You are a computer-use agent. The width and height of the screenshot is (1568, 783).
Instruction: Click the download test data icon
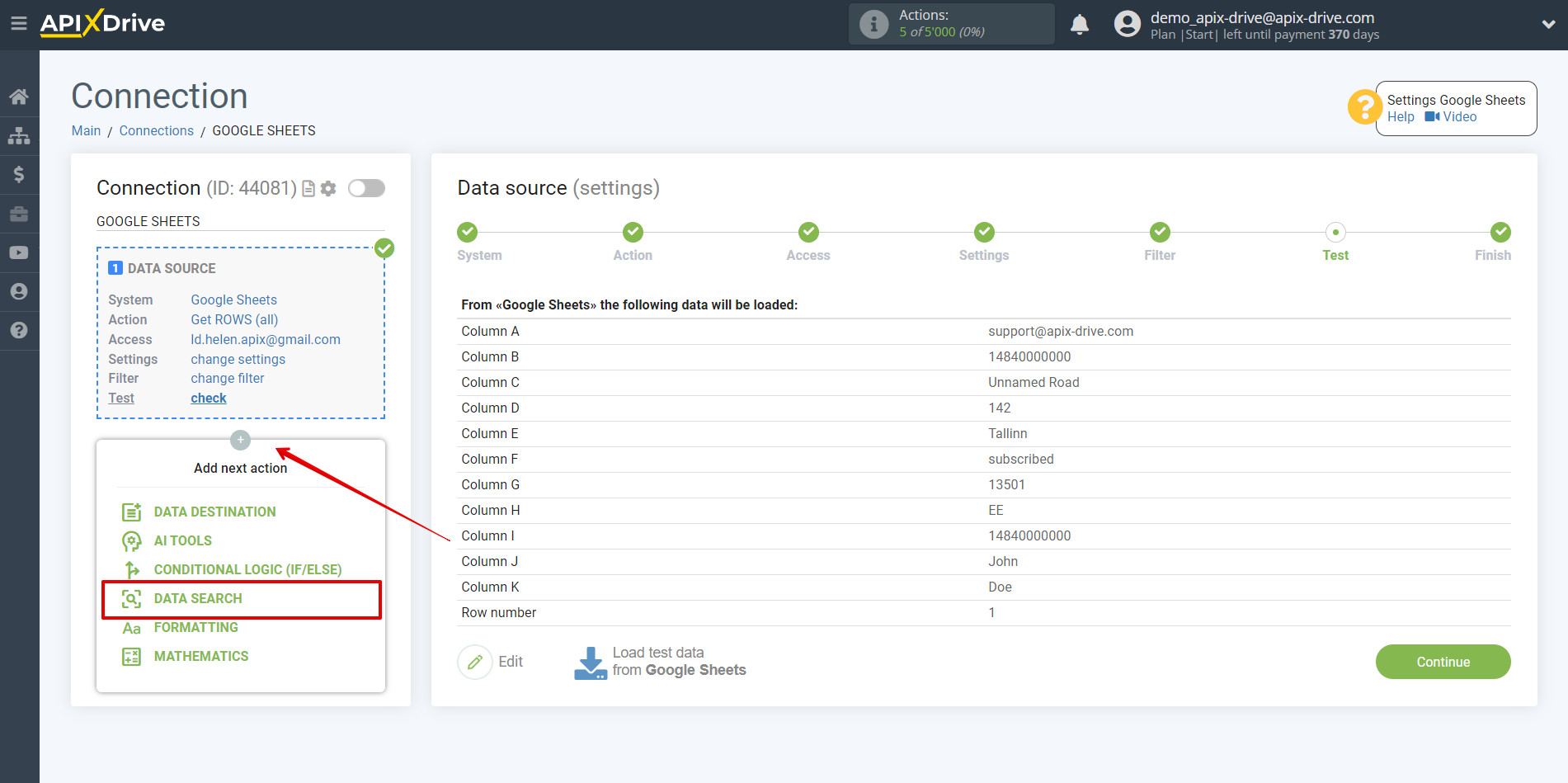click(591, 663)
